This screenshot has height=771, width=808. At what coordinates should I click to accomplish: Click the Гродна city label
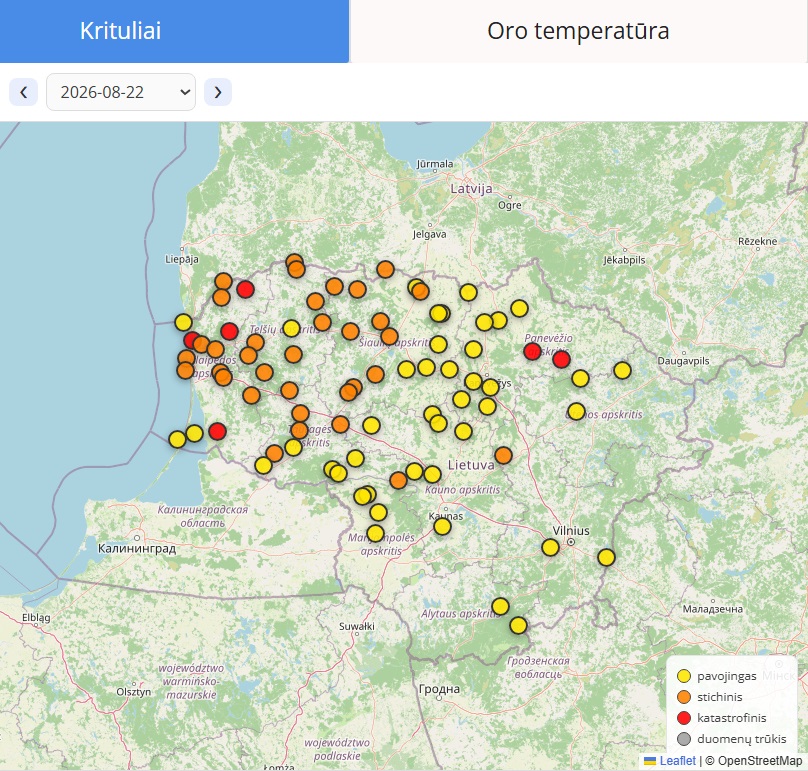(439, 689)
